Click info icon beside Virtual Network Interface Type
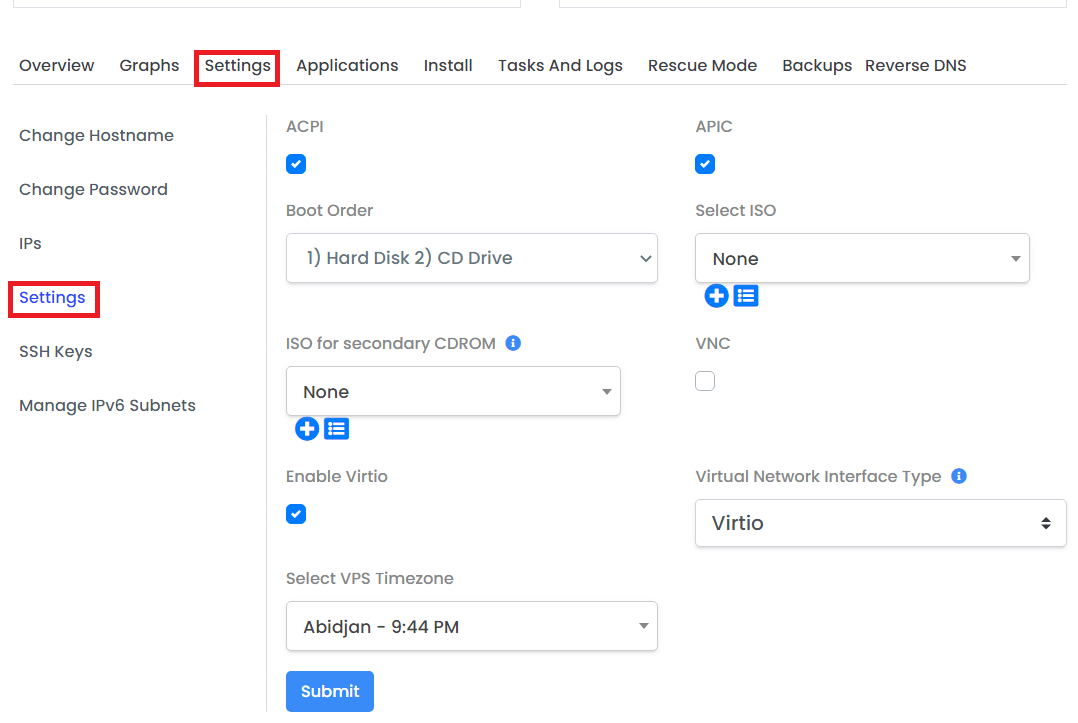The image size is (1078, 723). point(958,476)
